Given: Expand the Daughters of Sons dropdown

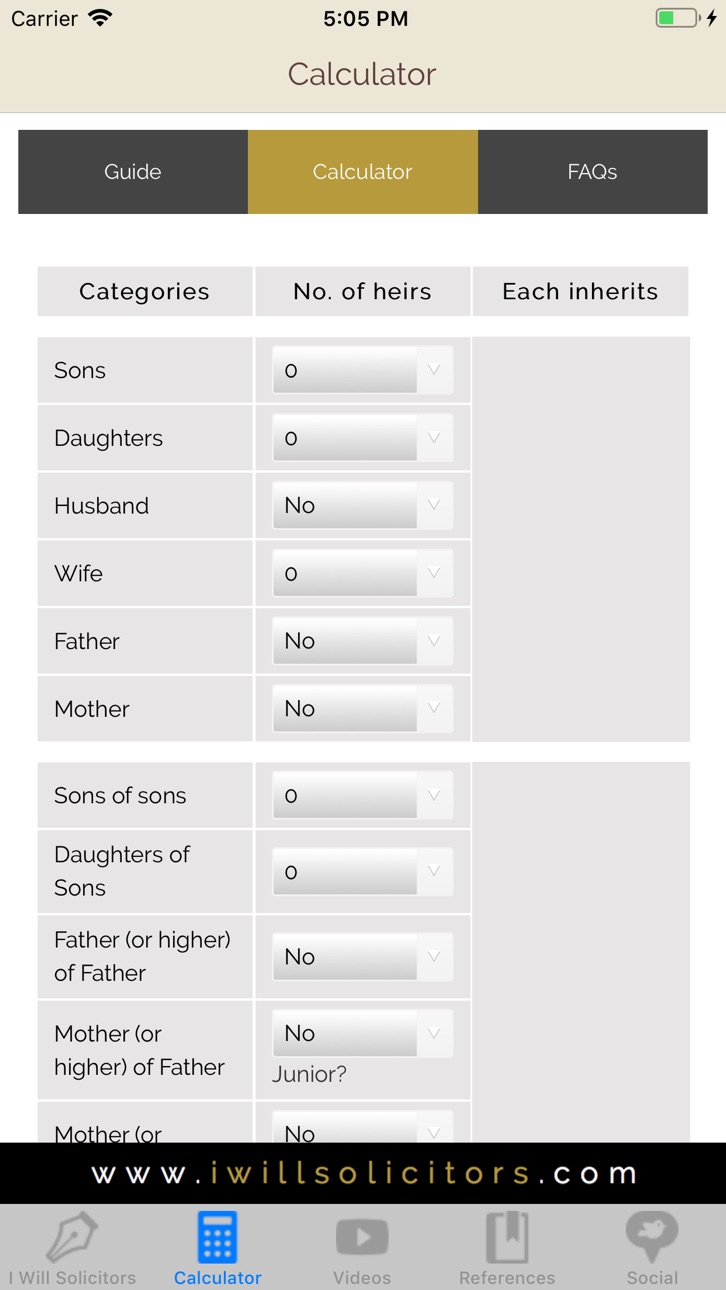Looking at the screenshot, I should coord(362,871).
